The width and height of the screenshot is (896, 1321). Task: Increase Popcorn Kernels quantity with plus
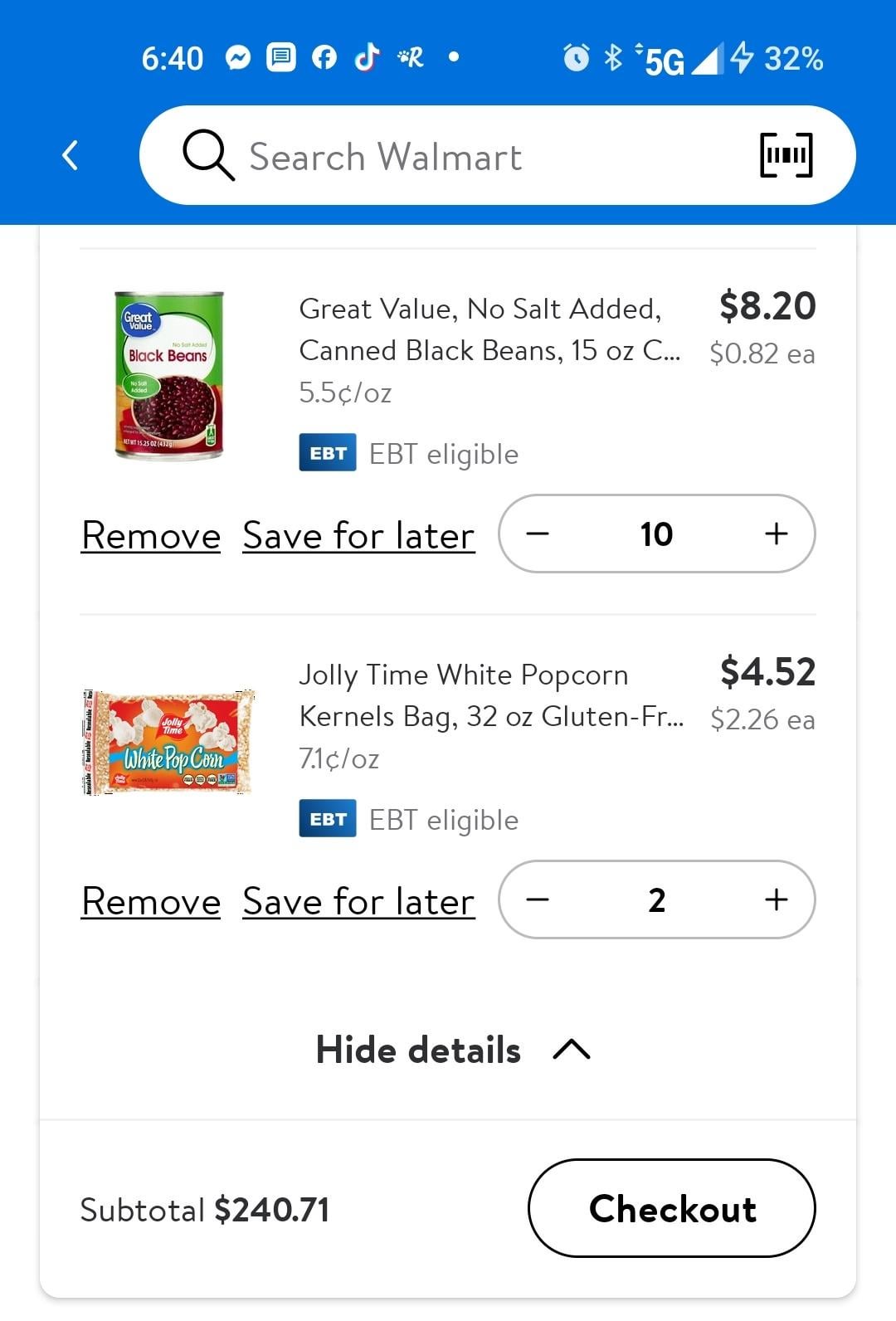click(x=776, y=899)
